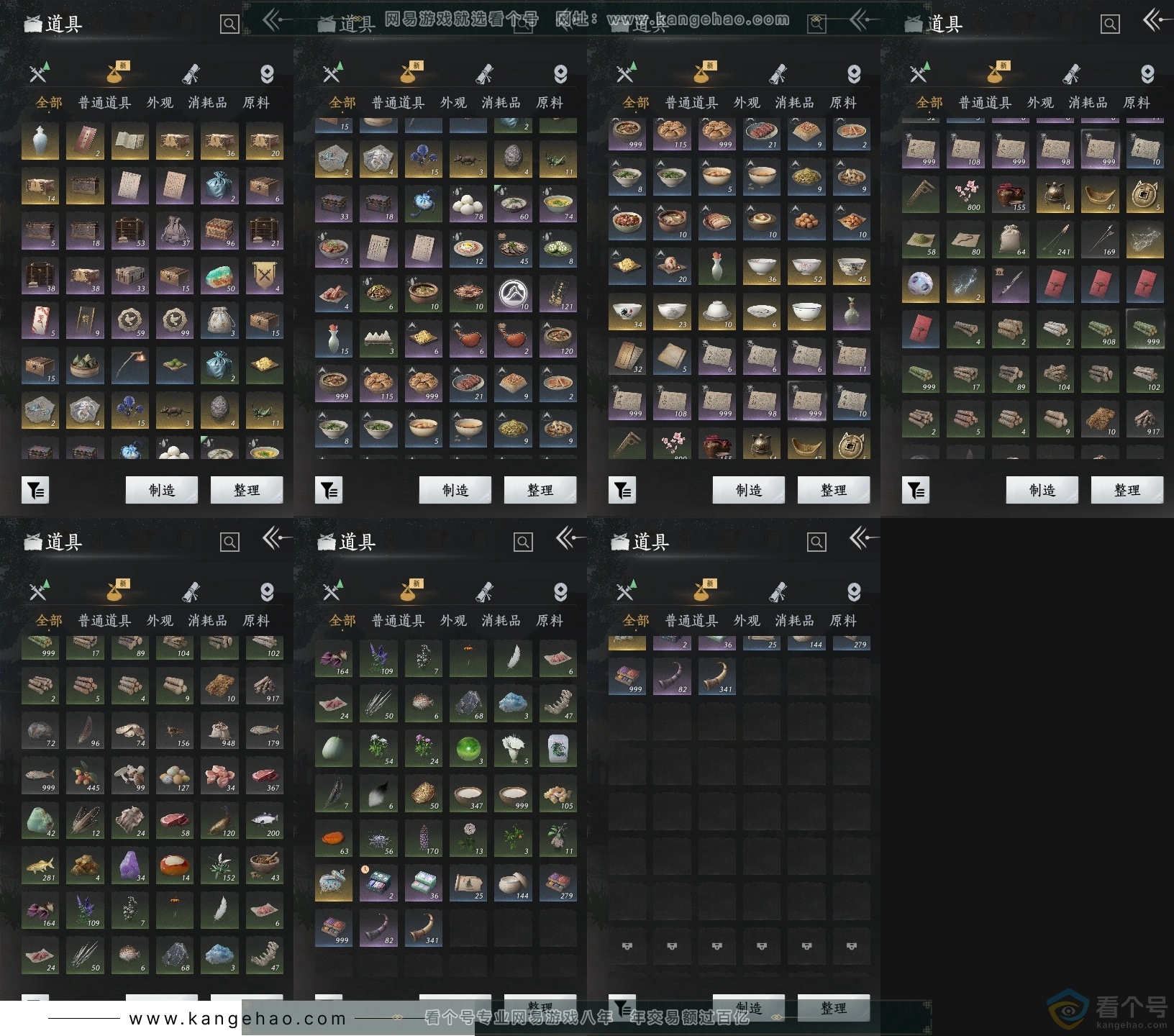This screenshot has height=1036, width=1174.
Task: Open scroll category icon in bottom-left panel
Action: pos(191,591)
